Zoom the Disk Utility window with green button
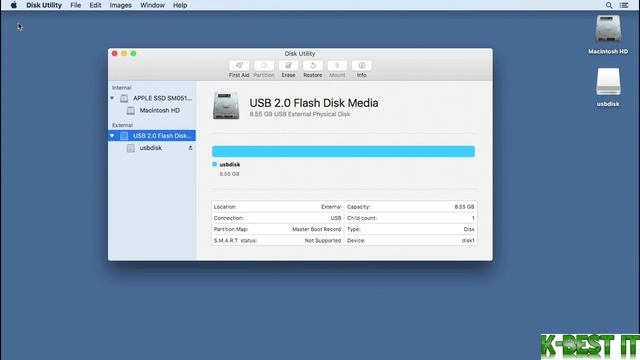The image size is (640, 360). 133,53
